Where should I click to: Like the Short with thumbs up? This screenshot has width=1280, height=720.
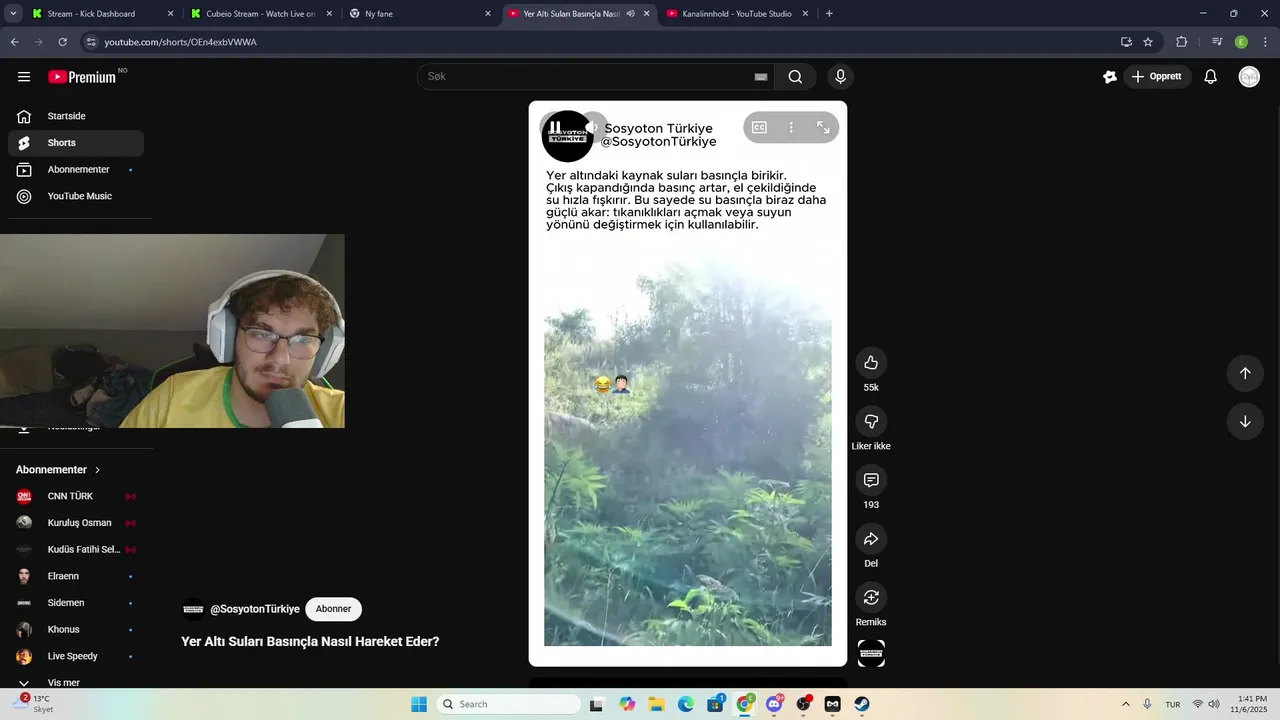[x=871, y=363]
